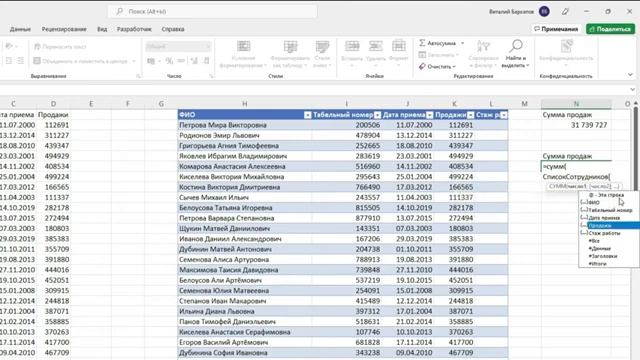This screenshot has height=360, width=640.
Task: Select '@ - Эта строка' in autocomplete list
Action: click(x=609, y=195)
